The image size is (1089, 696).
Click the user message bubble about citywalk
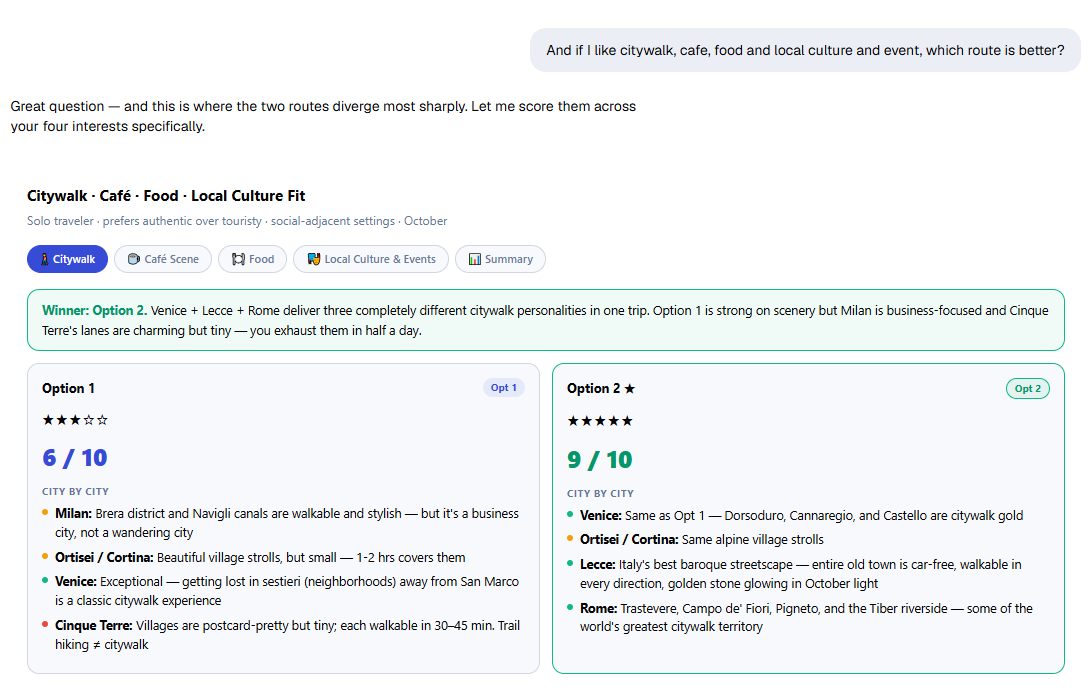click(805, 50)
